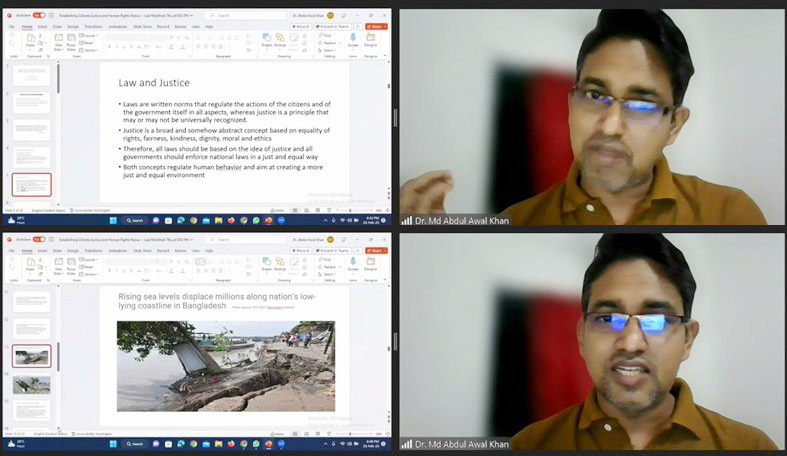Toggle AutoSave in the top PowerPoint window
787x456 pixels.
point(39,16)
